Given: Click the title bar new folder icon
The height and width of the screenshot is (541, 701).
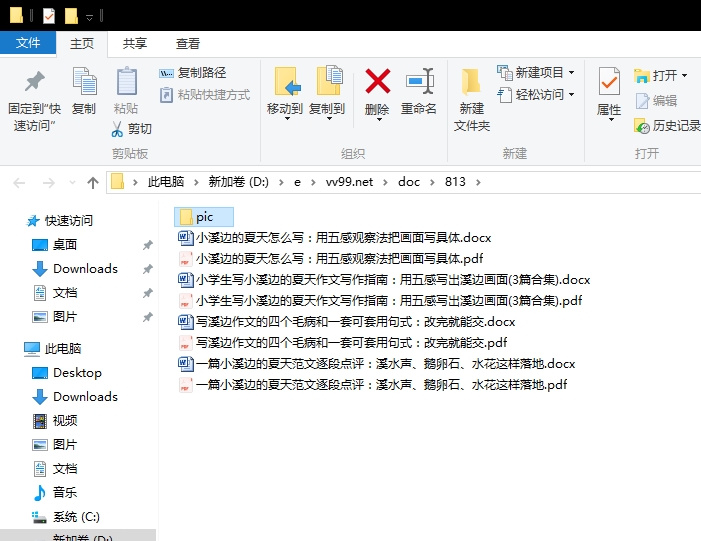Looking at the screenshot, I should [x=71, y=16].
